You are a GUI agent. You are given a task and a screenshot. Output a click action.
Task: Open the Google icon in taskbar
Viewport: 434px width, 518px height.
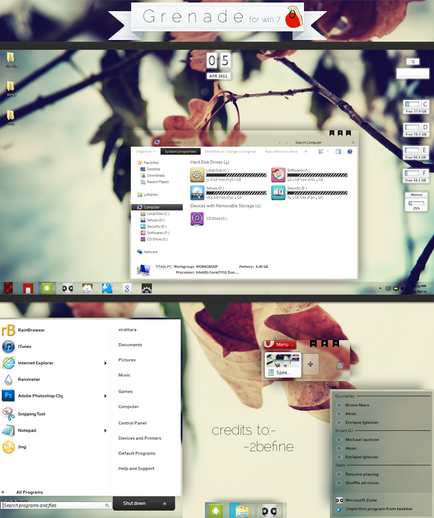(127, 288)
